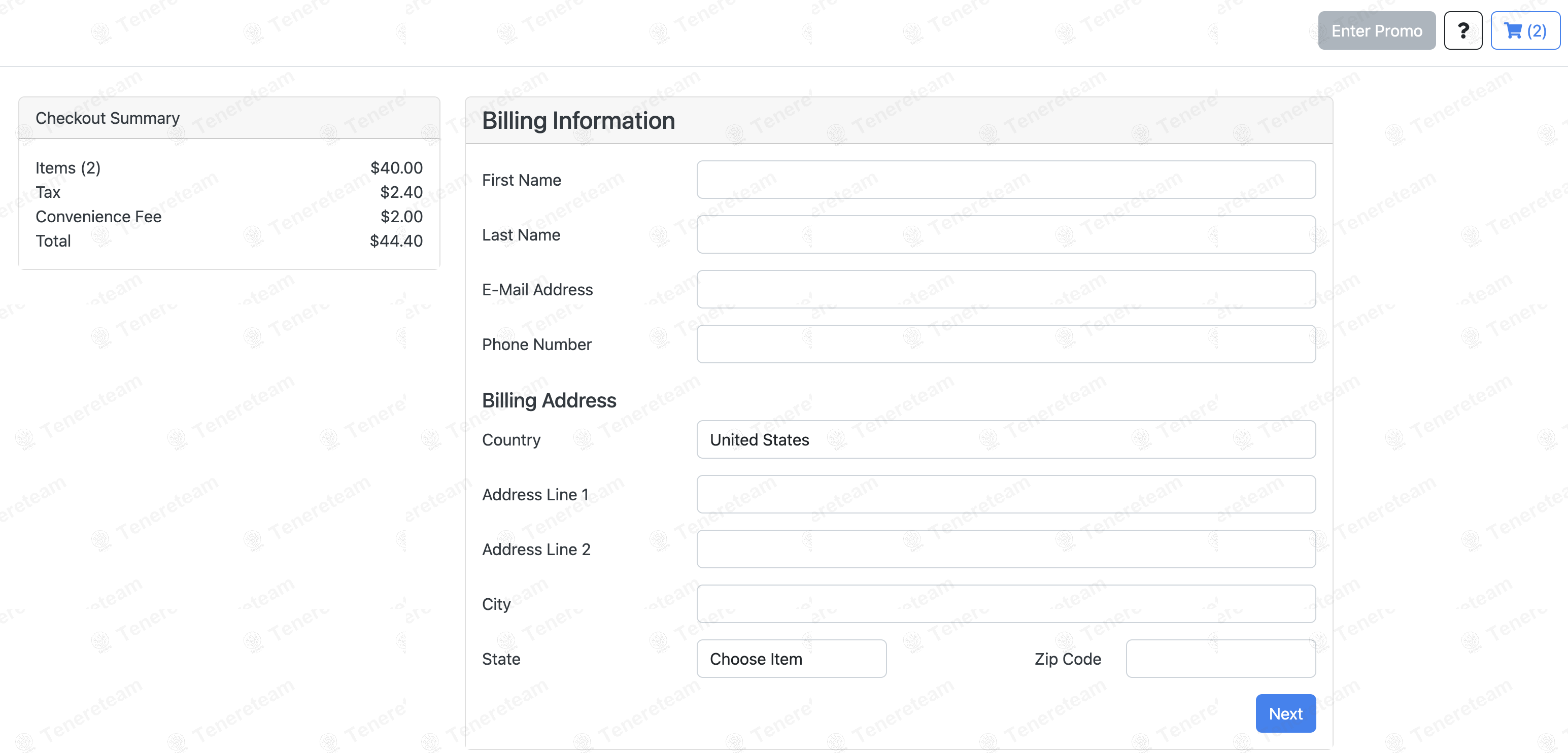The image size is (1568, 753).
Task: Click the Phone Number input field
Action: [1006, 345]
